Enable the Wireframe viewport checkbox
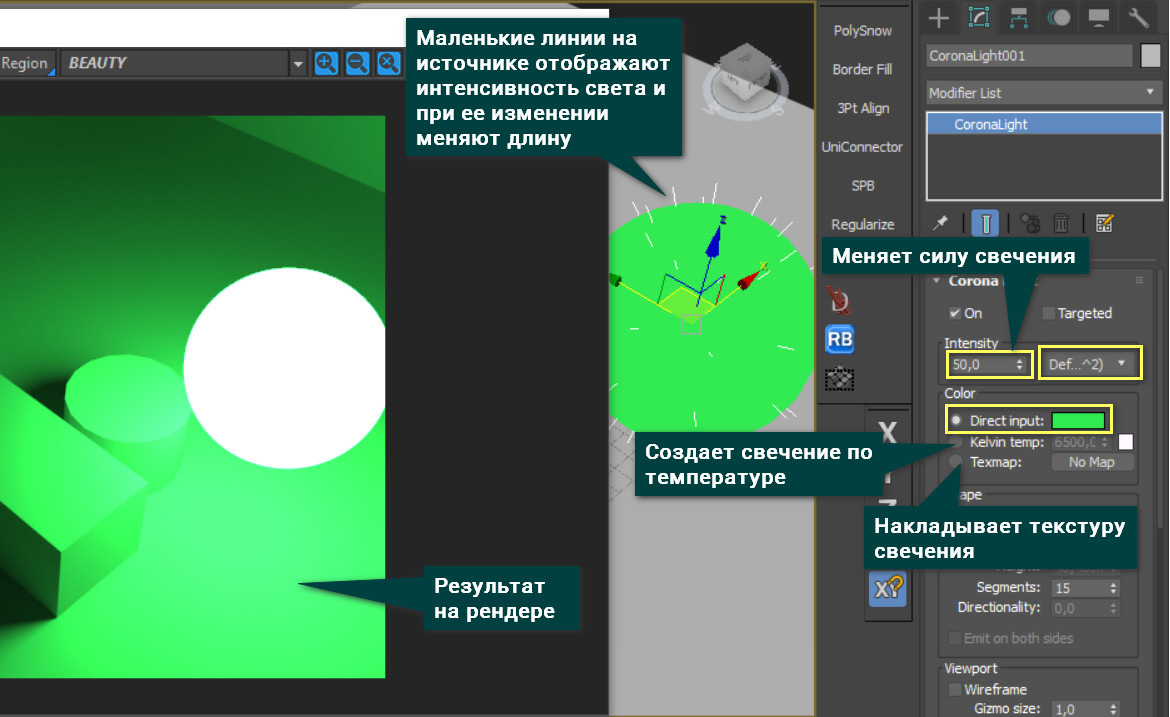 pyautogui.click(x=954, y=689)
